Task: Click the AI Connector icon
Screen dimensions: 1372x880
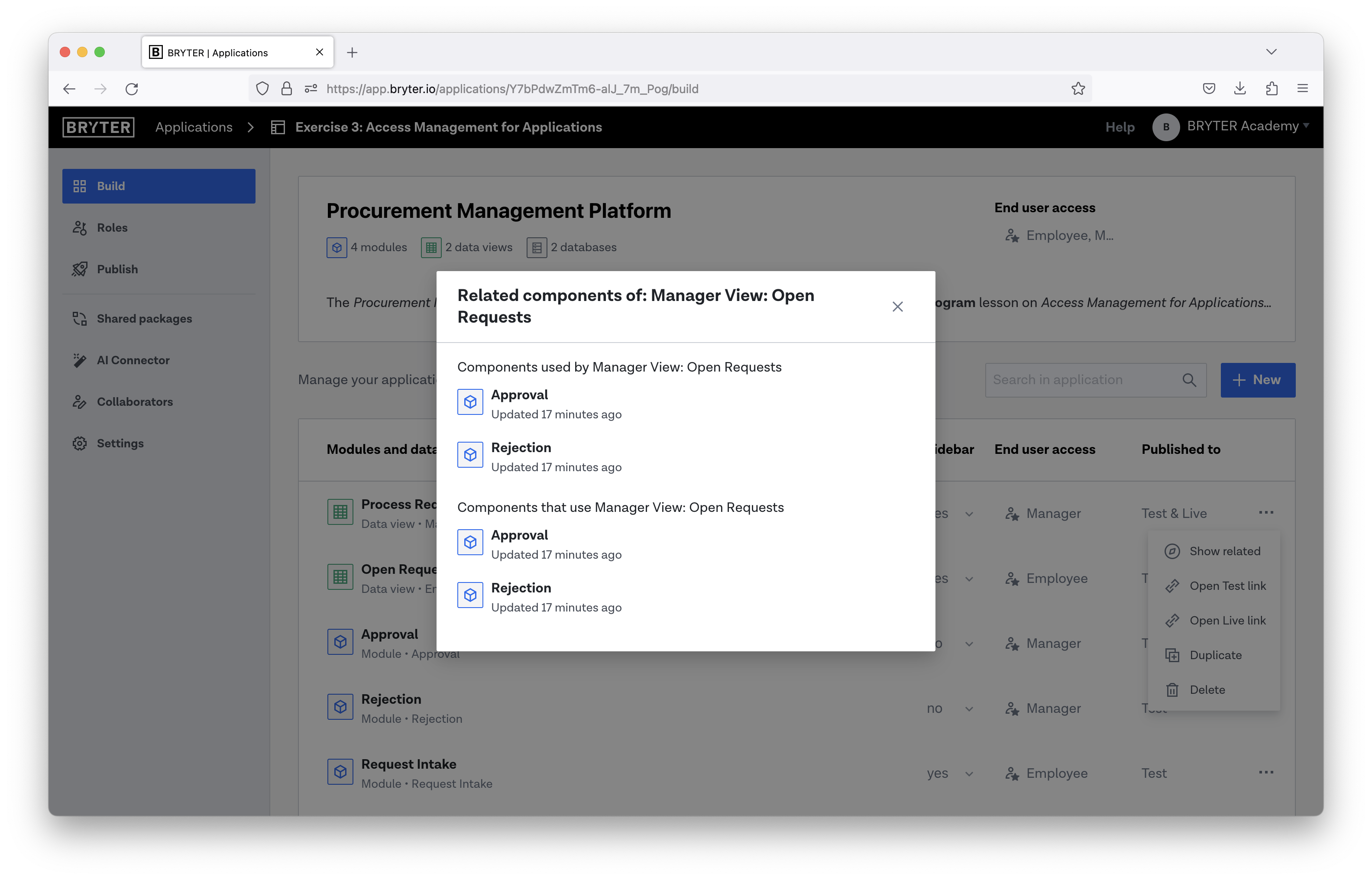Action: (80, 359)
